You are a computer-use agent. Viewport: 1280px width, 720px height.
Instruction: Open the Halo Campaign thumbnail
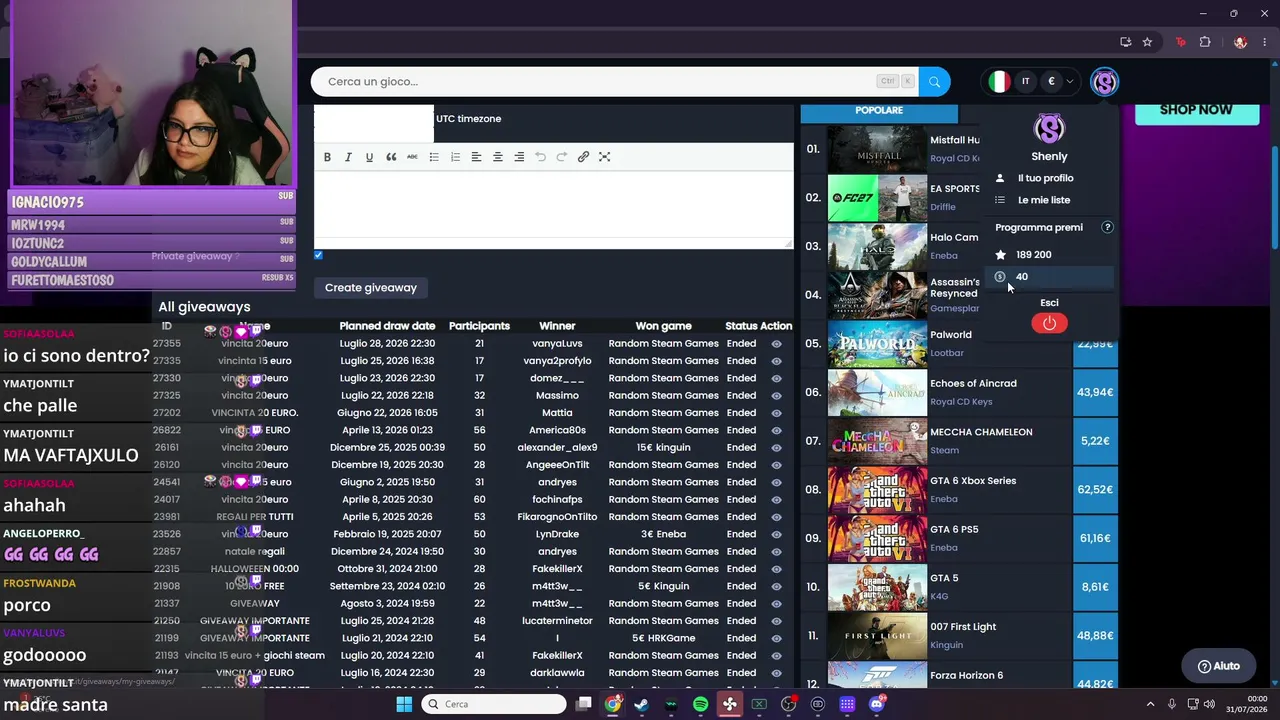click(877, 246)
